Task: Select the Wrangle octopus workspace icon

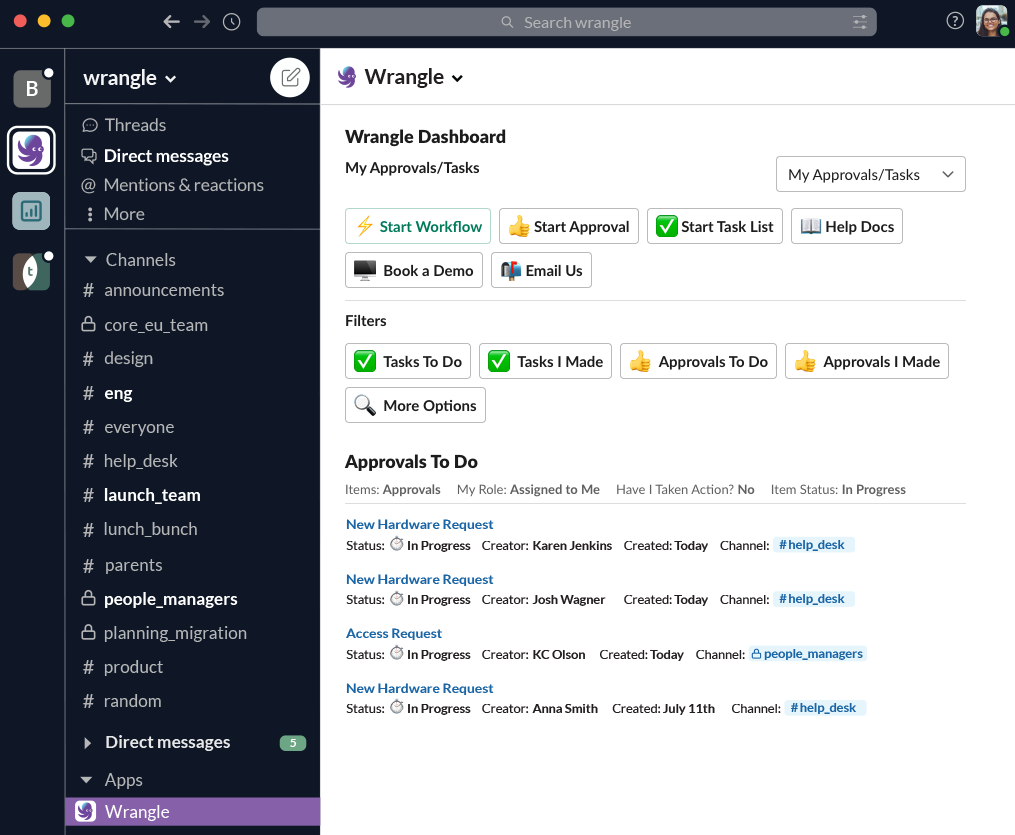Action: point(31,150)
